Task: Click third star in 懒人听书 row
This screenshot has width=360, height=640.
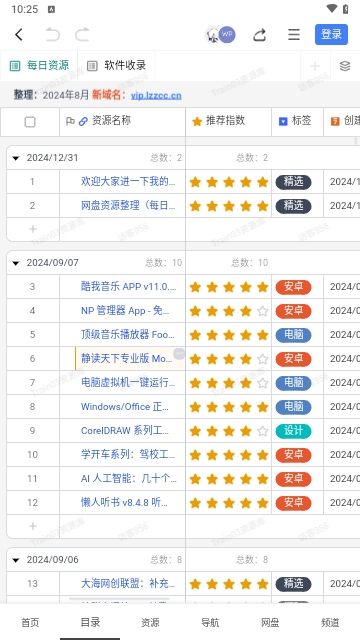Action: [x=229, y=503]
